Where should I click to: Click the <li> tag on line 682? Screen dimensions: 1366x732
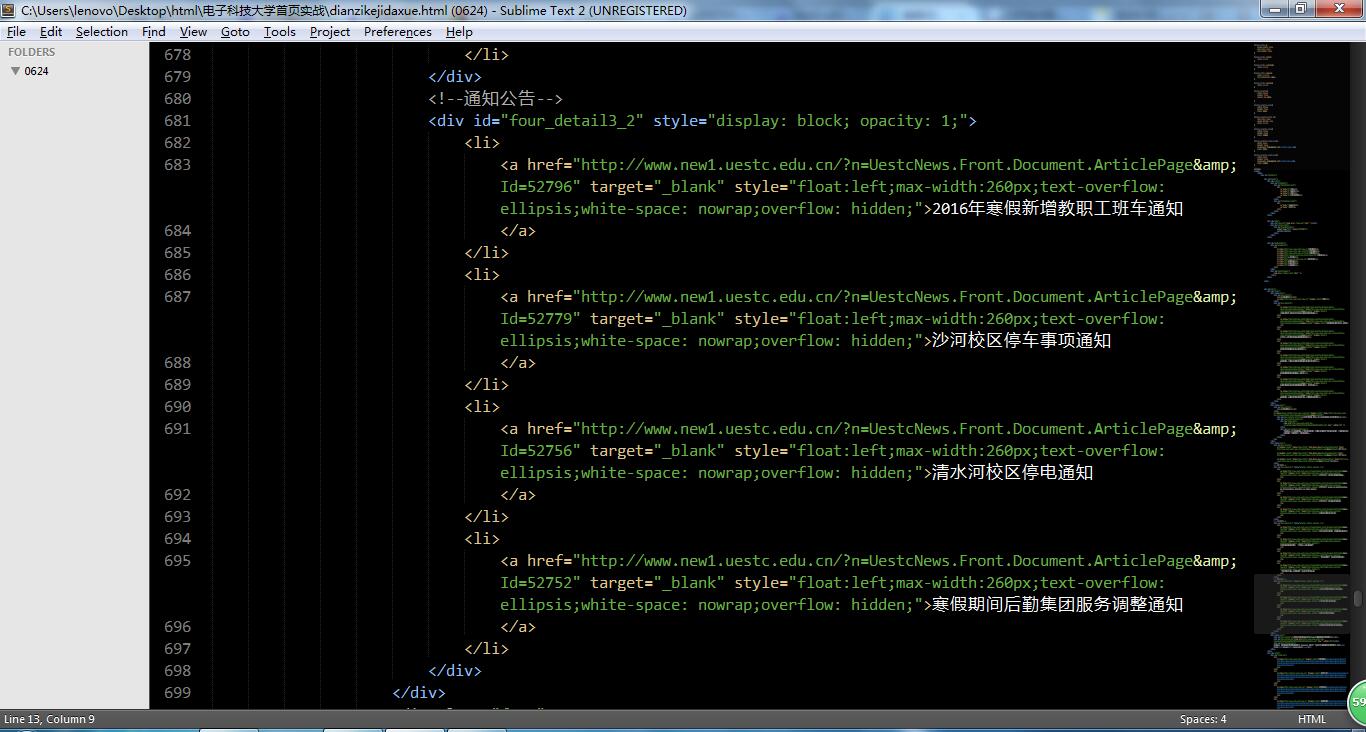click(x=482, y=143)
